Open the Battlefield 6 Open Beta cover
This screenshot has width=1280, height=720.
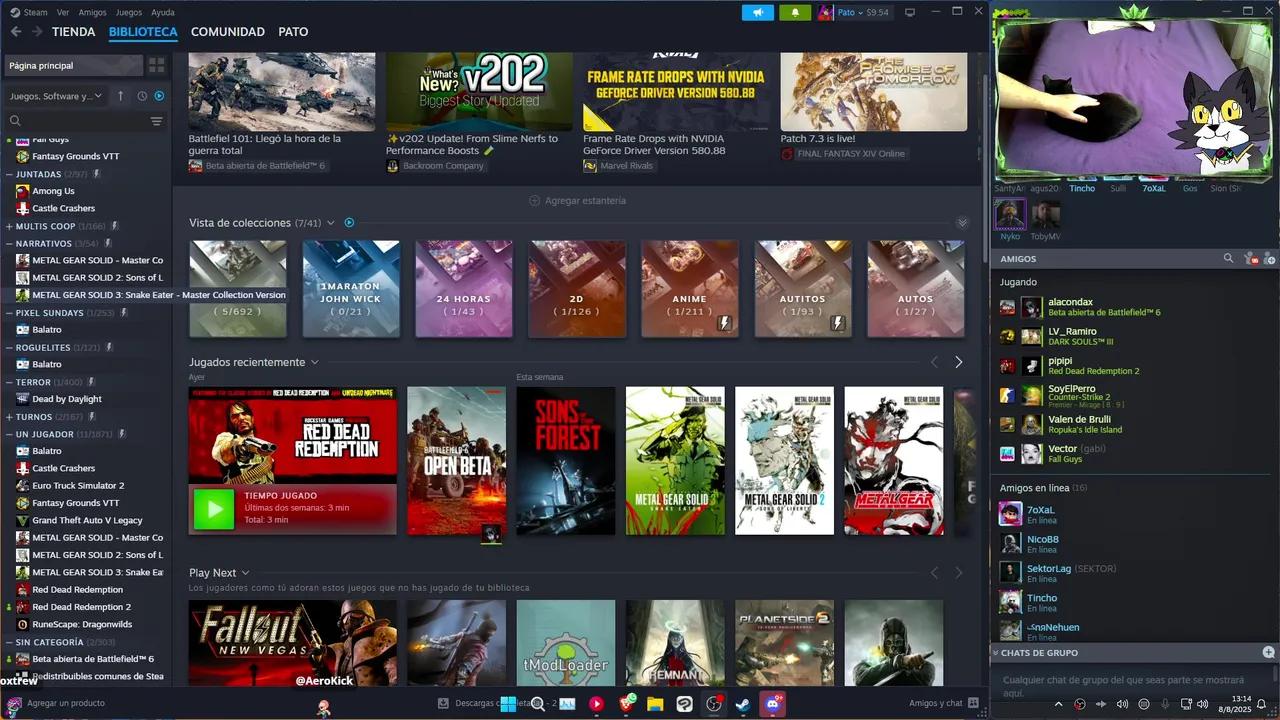(456, 461)
